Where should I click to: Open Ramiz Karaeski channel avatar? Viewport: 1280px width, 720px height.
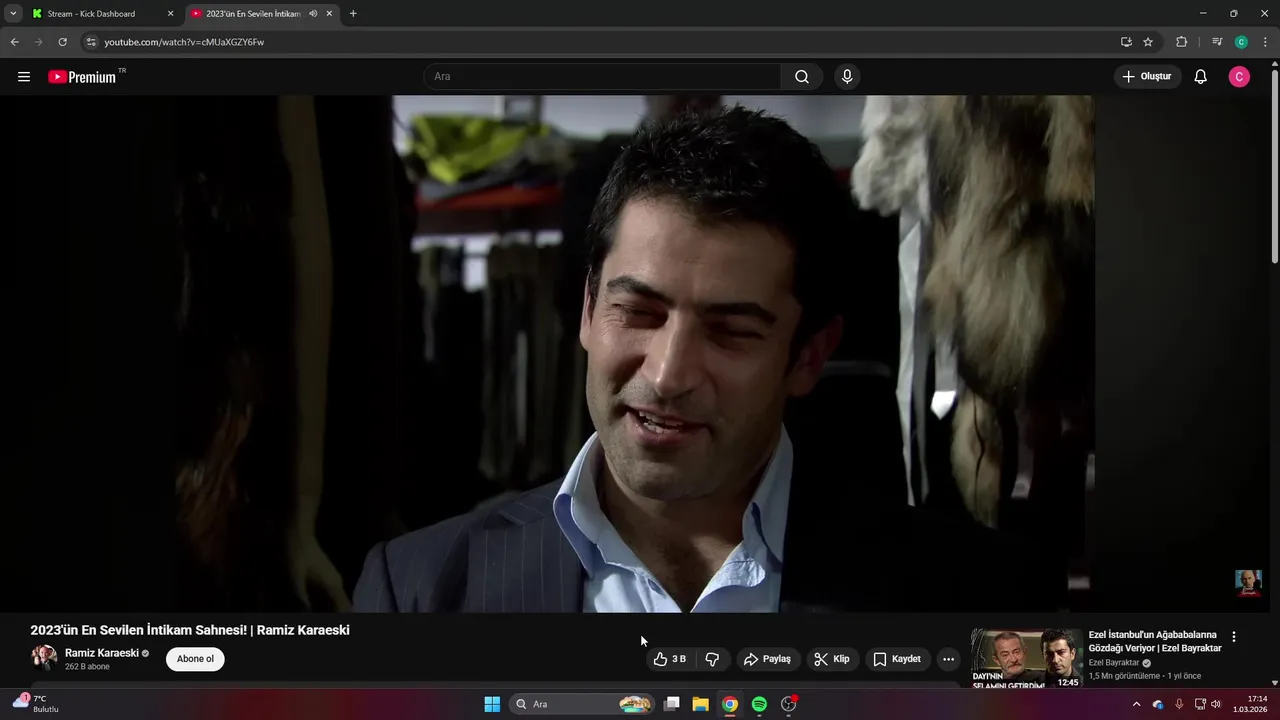pos(44,658)
